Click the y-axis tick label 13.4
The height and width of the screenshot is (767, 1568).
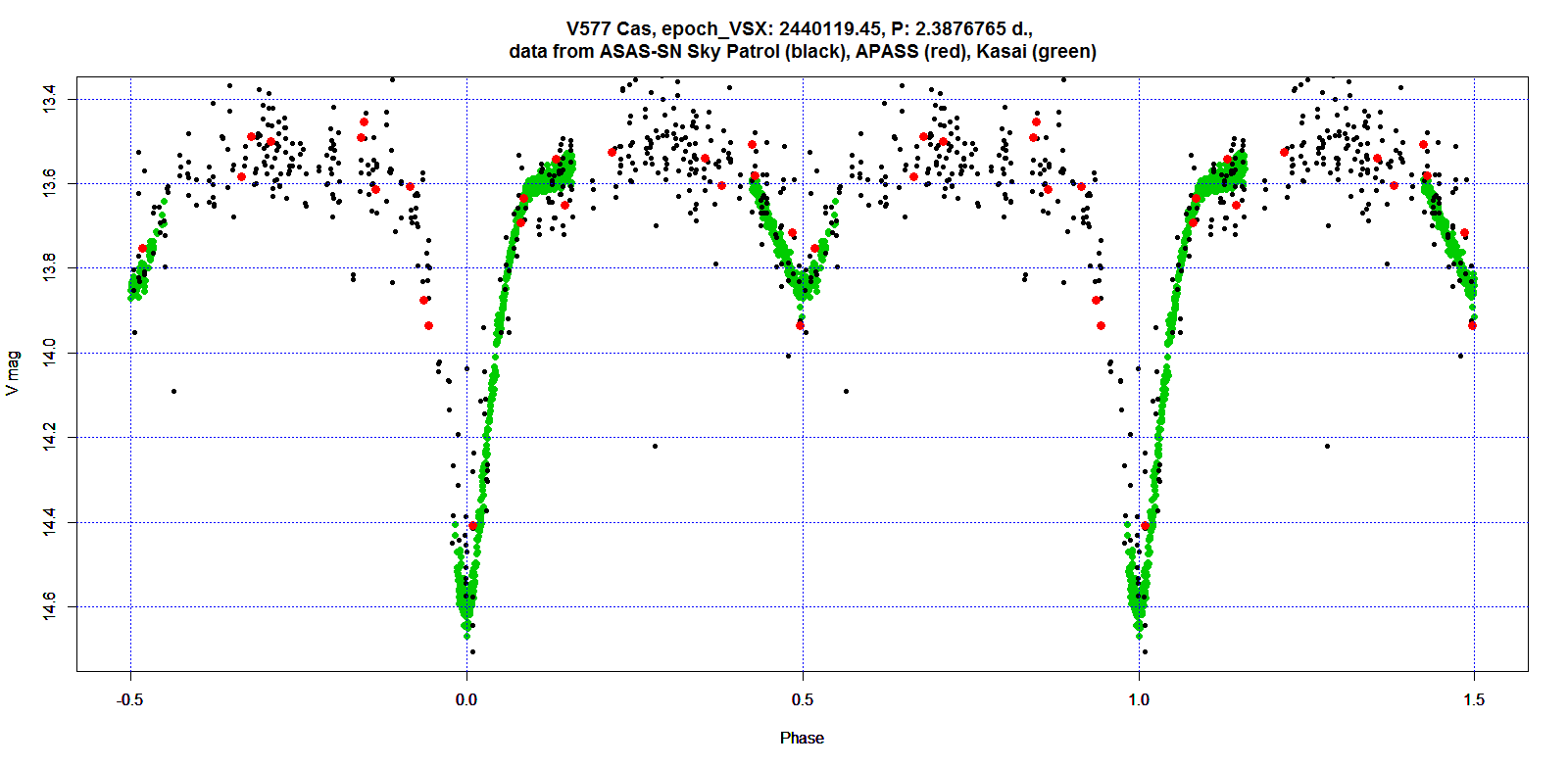point(50,99)
